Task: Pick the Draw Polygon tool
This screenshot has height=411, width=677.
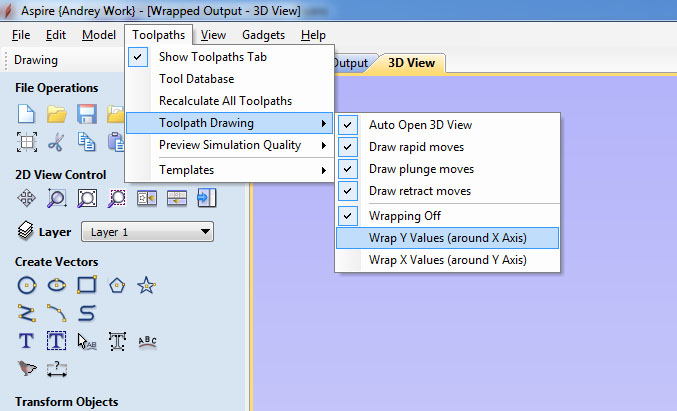Action: point(117,285)
